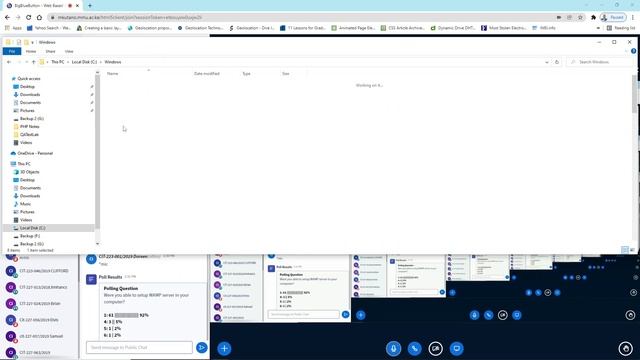Reload the page in Chrome
Image resolution: width=640 pixels, height=360 pixels.
28,18
